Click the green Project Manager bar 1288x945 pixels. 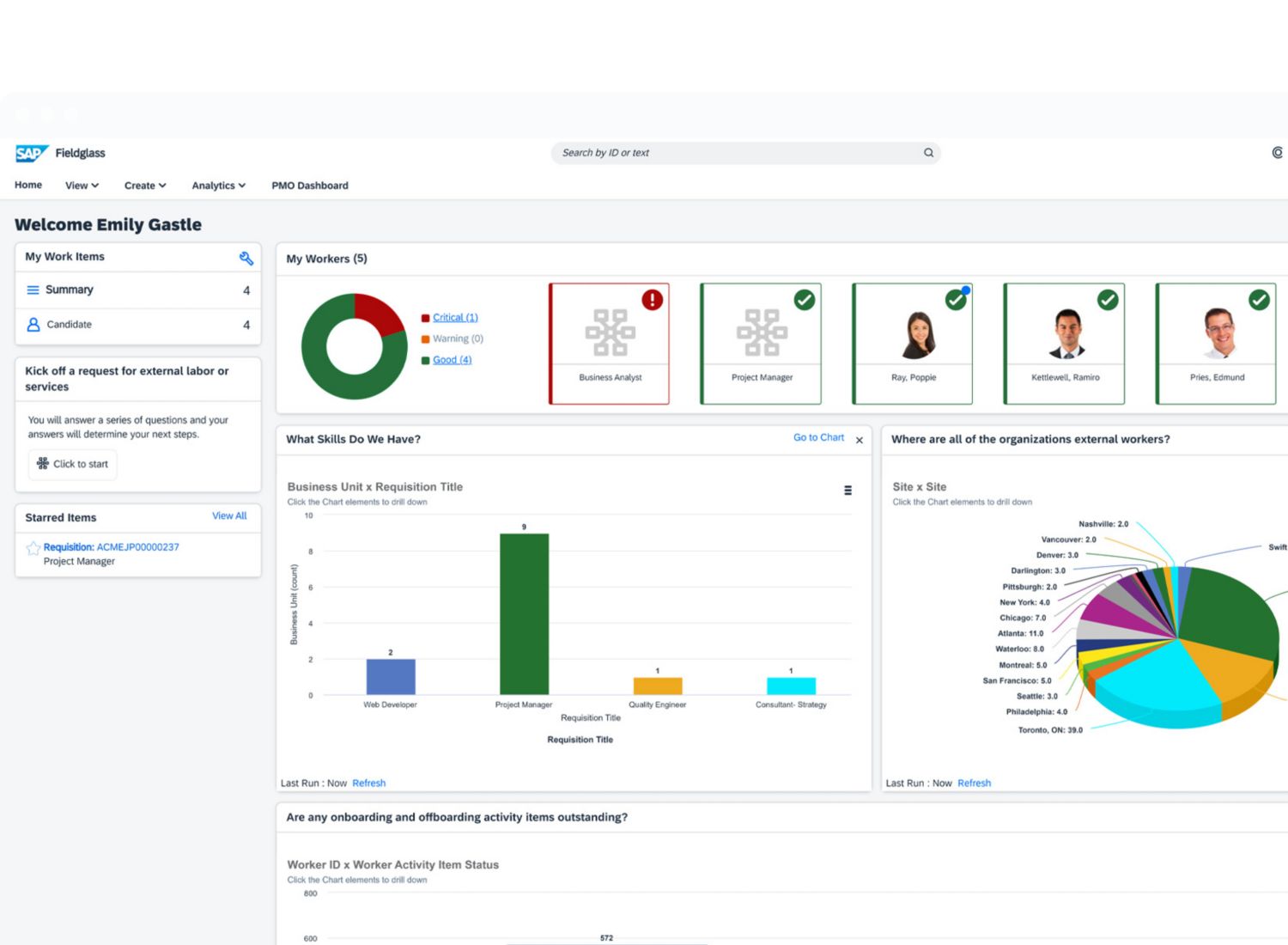[524, 613]
